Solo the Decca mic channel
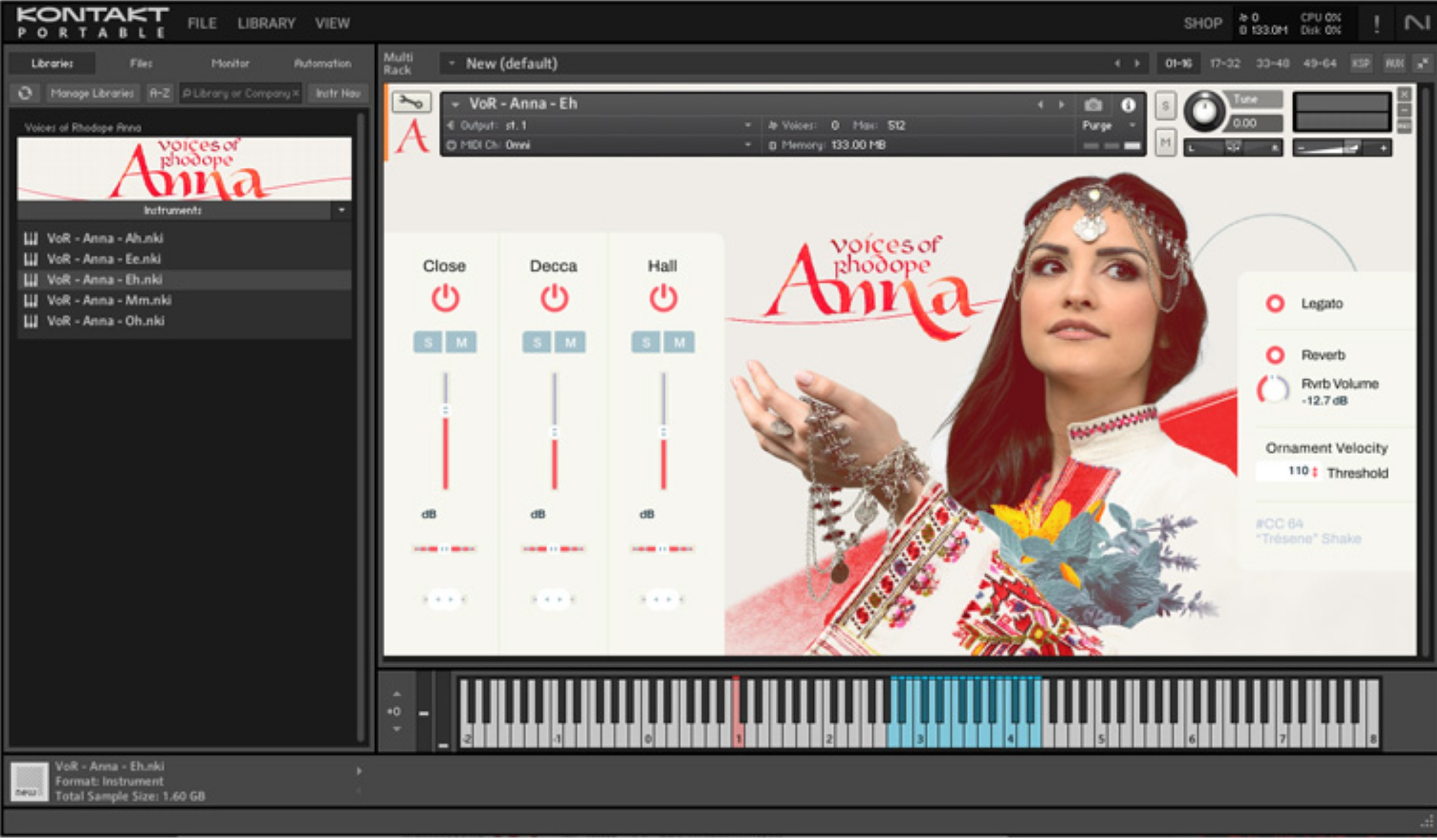 [x=537, y=342]
